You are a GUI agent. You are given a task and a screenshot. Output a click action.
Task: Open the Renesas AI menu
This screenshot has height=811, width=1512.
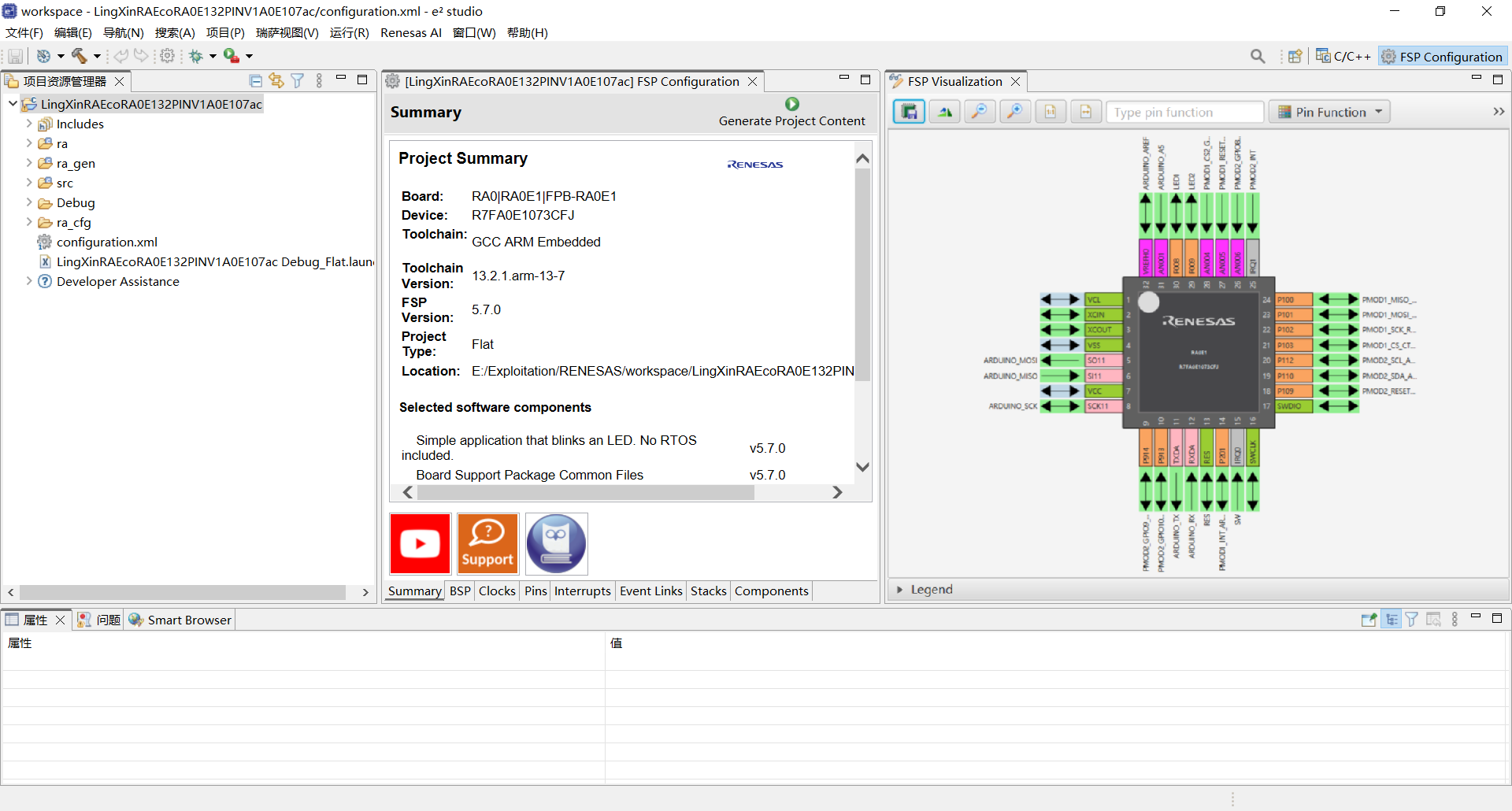click(x=410, y=32)
